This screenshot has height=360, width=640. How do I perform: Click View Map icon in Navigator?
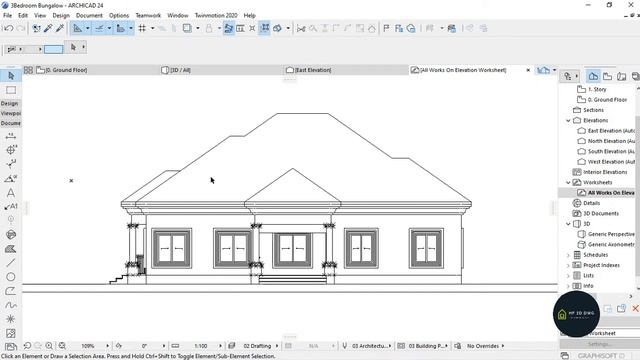[x=607, y=76]
